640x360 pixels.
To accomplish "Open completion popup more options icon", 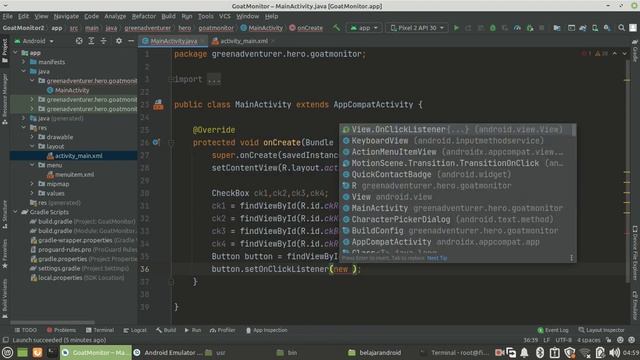I will point(571,258).
